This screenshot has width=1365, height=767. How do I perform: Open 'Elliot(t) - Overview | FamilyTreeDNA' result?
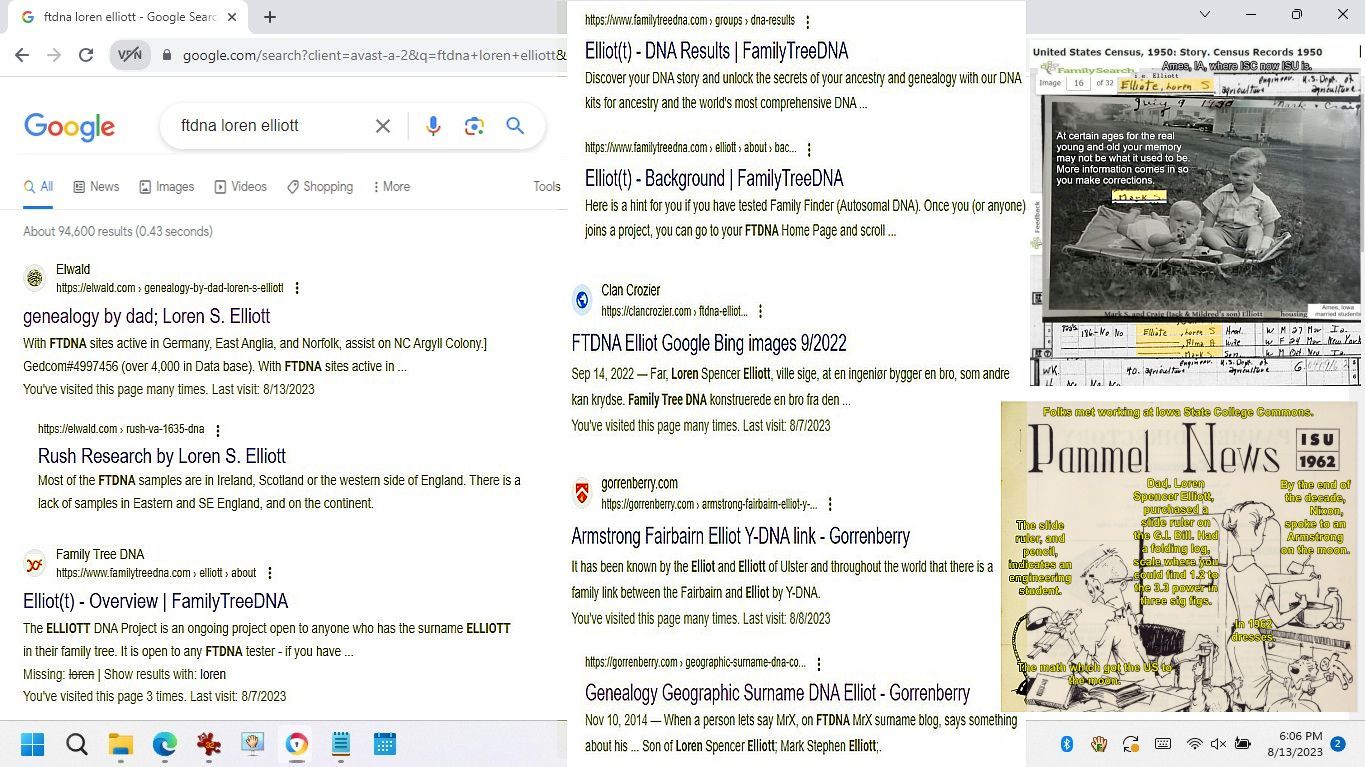point(156,601)
